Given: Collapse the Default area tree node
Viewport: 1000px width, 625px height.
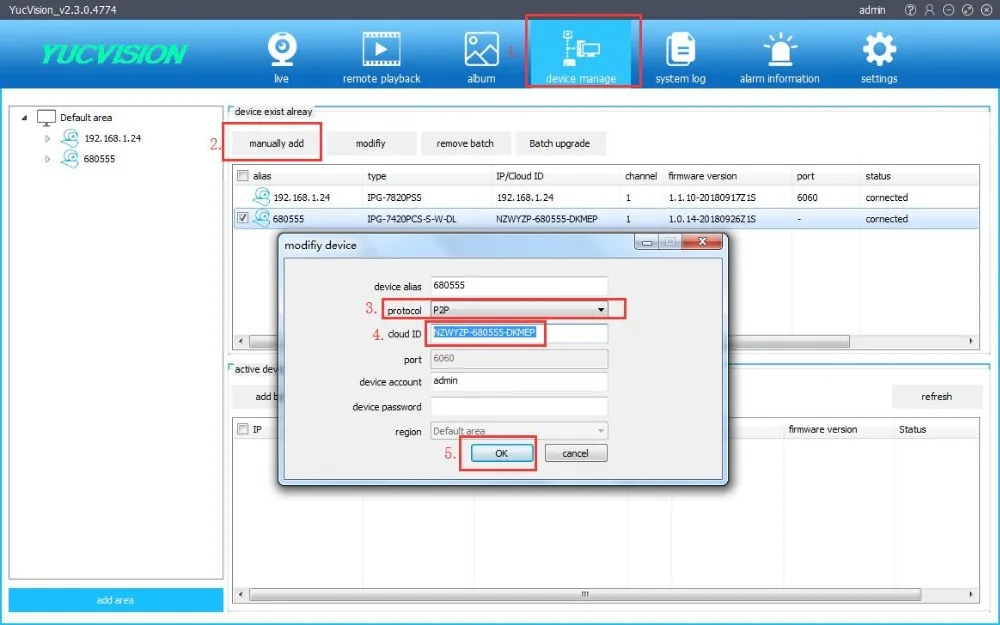Looking at the screenshot, I should point(24,117).
